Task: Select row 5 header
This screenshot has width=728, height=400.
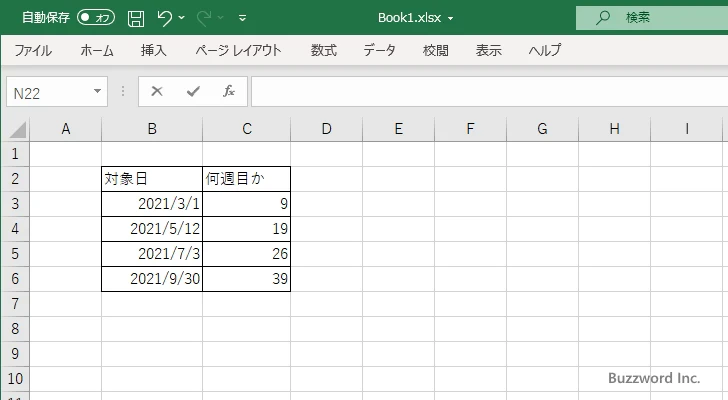Action: click(15, 254)
